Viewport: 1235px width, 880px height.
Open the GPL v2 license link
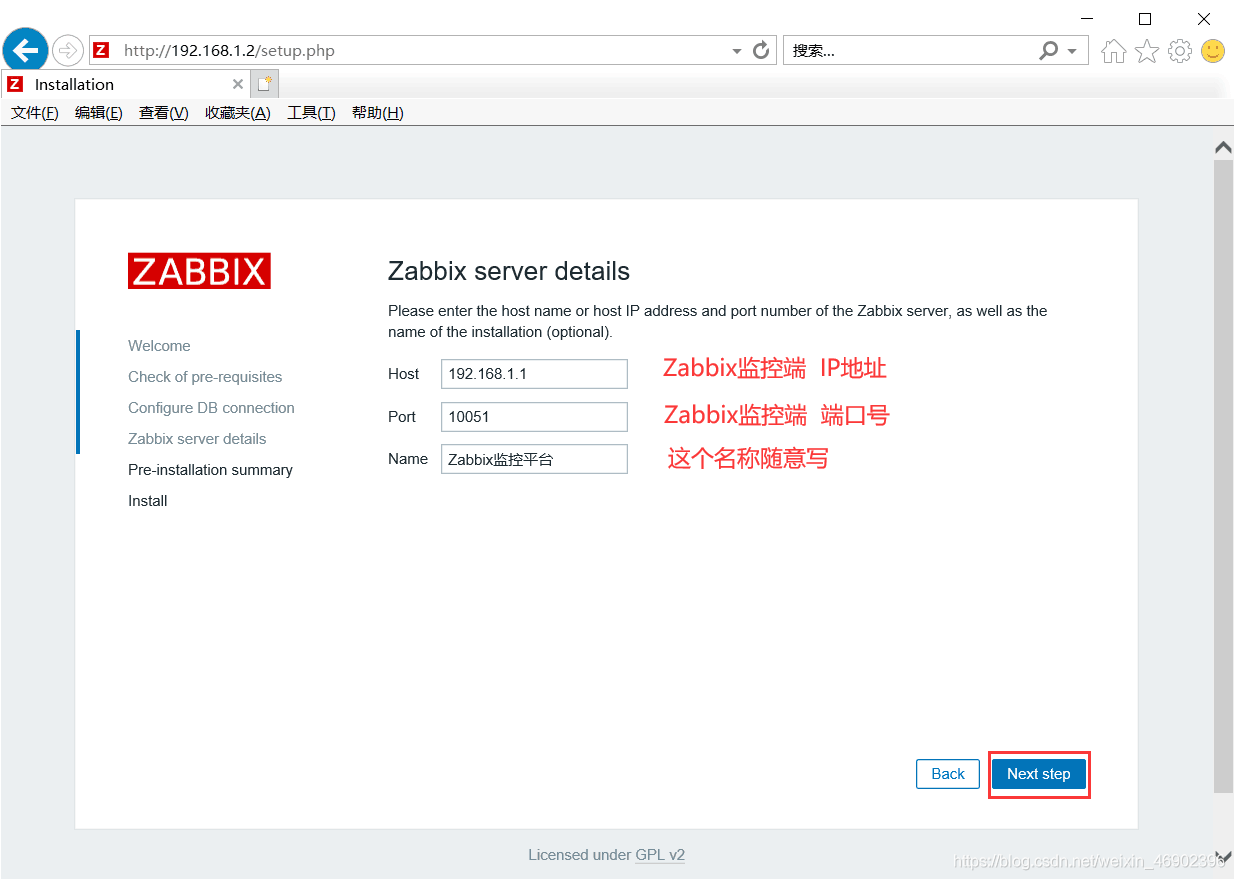pos(660,855)
